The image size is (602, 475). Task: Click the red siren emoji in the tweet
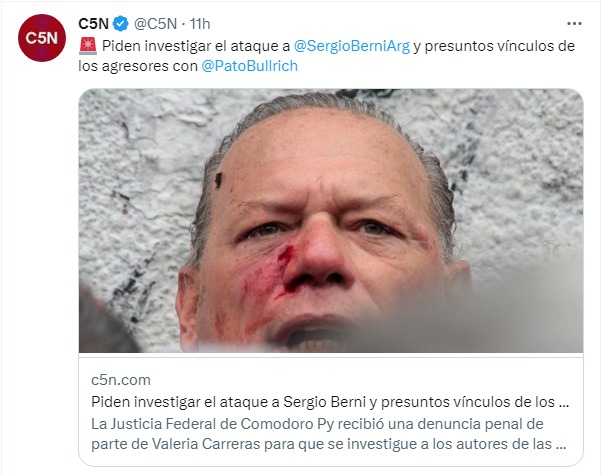(88, 46)
